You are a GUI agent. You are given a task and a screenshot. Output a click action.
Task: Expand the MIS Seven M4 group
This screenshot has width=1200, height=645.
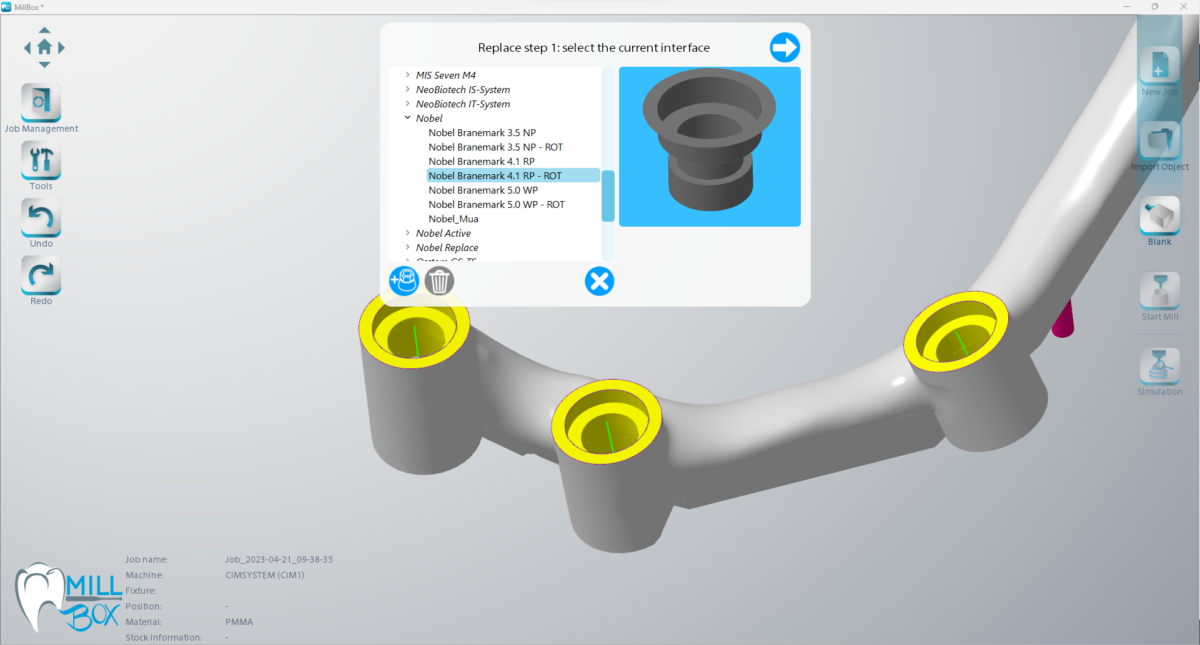point(408,75)
